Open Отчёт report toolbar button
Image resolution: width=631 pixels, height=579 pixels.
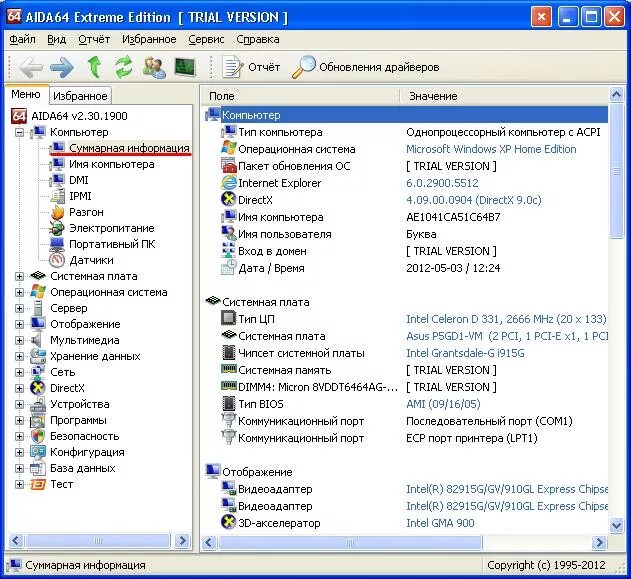pos(251,67)
